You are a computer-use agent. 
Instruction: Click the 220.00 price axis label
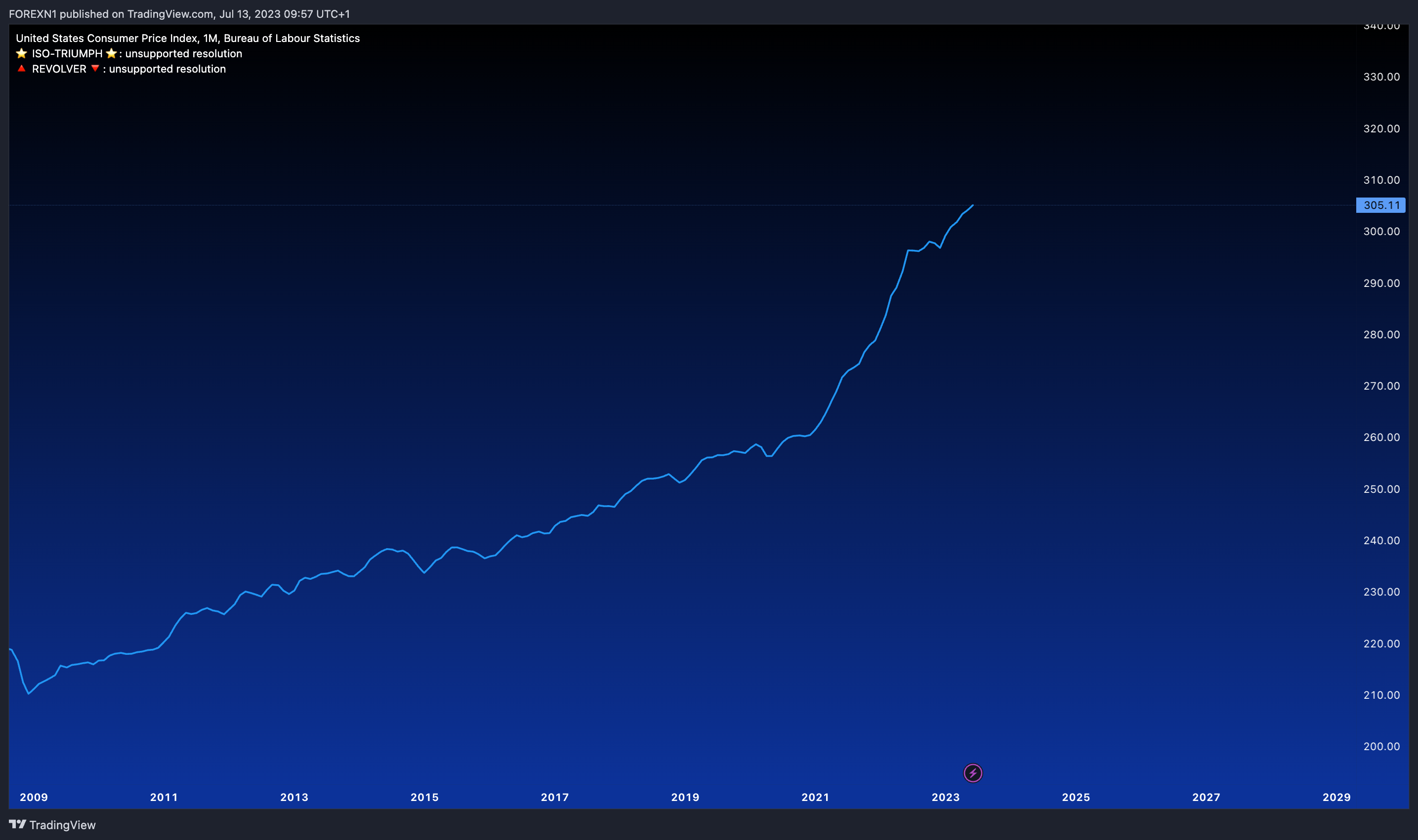pyautogui.click(x=1381, y=643)
